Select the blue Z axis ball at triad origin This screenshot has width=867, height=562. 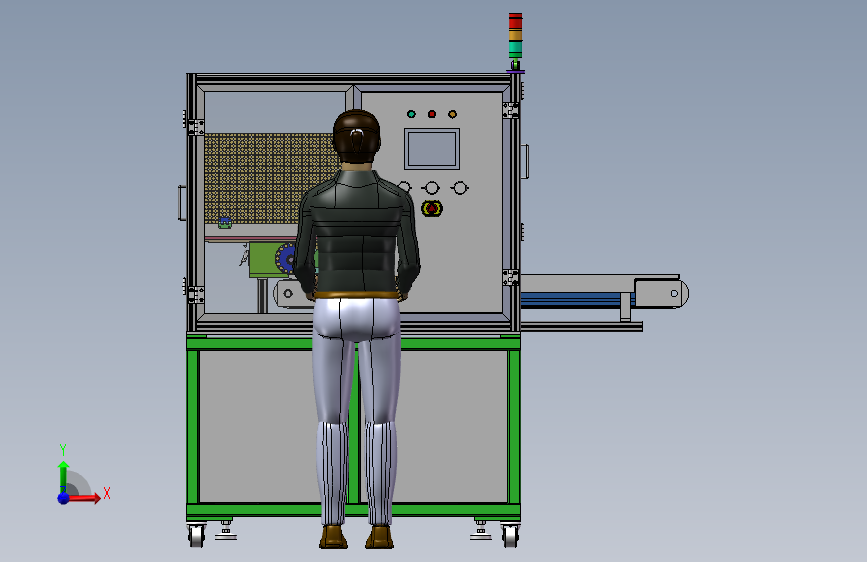pyautogui.click(x=64, y=498)
